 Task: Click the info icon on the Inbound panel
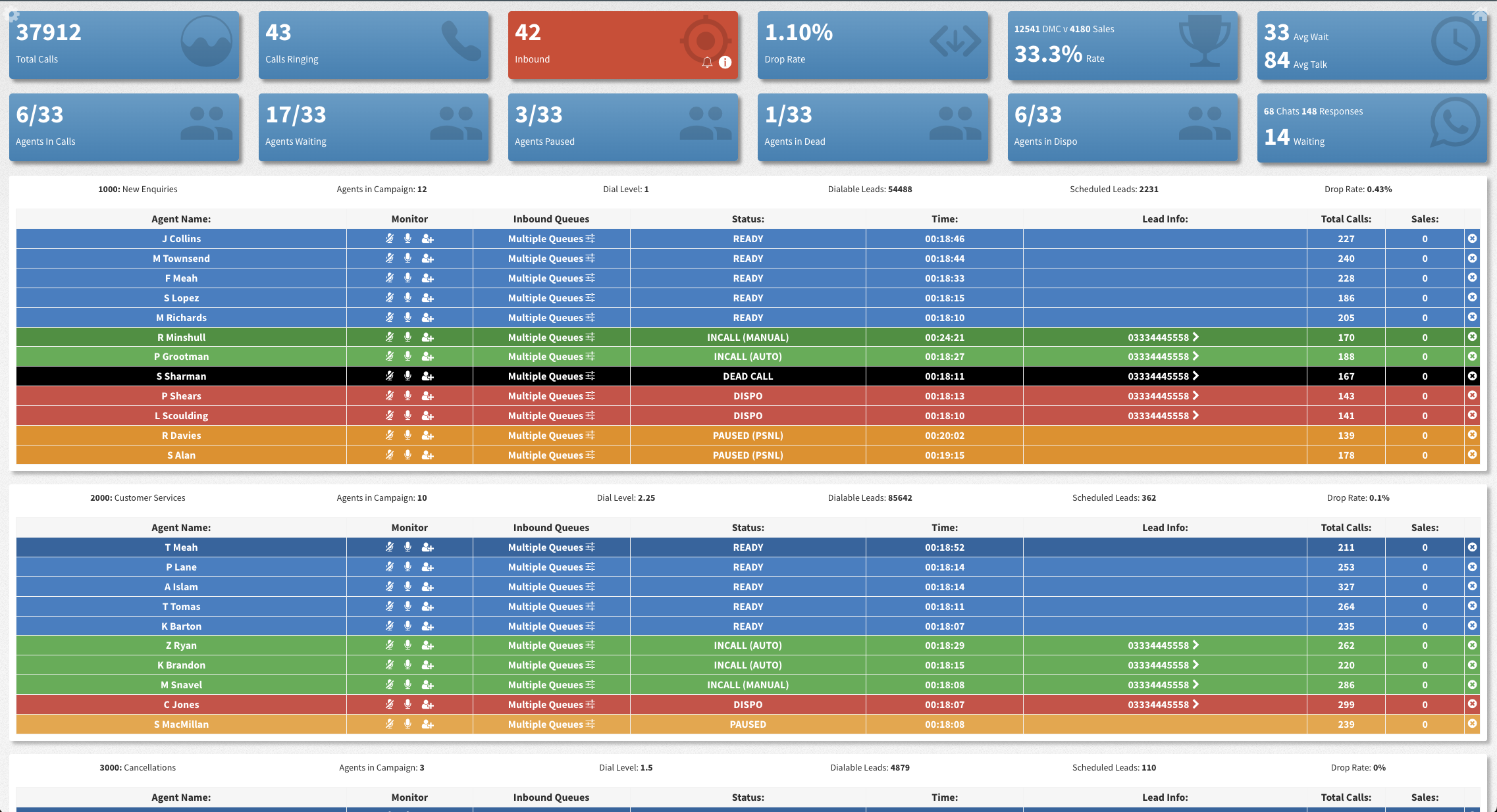[724, 63]
